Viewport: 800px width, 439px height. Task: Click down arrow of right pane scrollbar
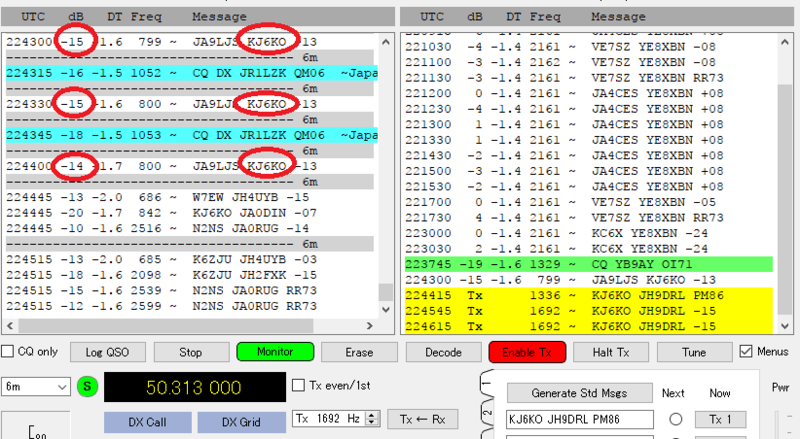click(x=785, y=326)
